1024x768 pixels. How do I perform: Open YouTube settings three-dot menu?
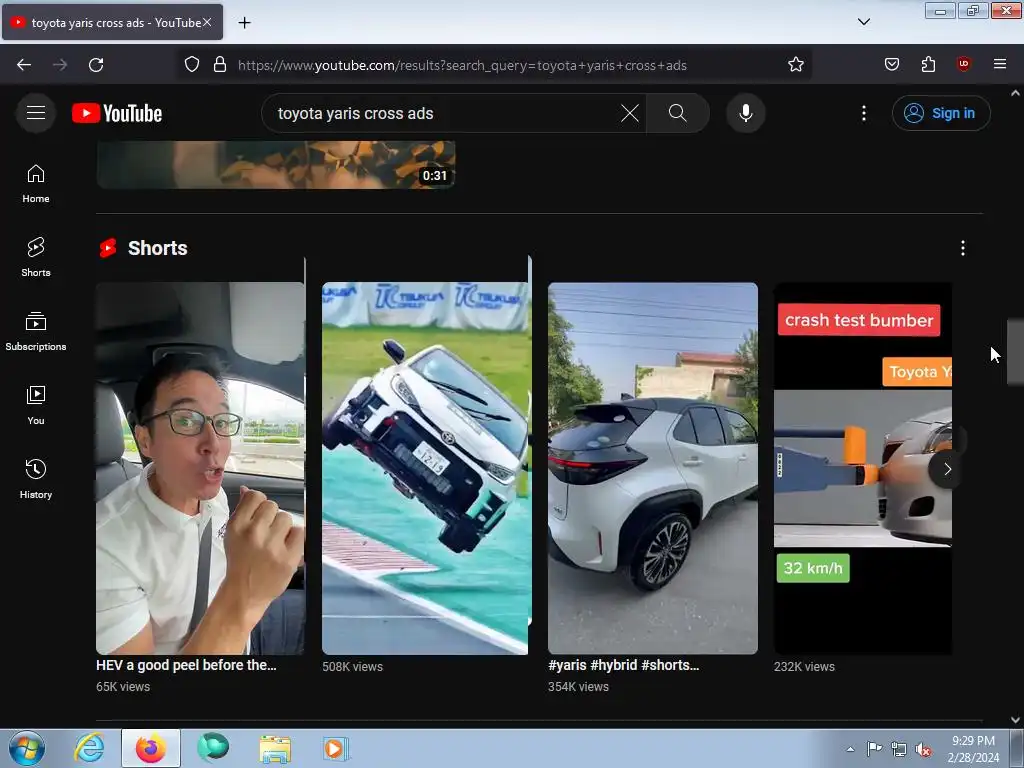coord(863,113)
